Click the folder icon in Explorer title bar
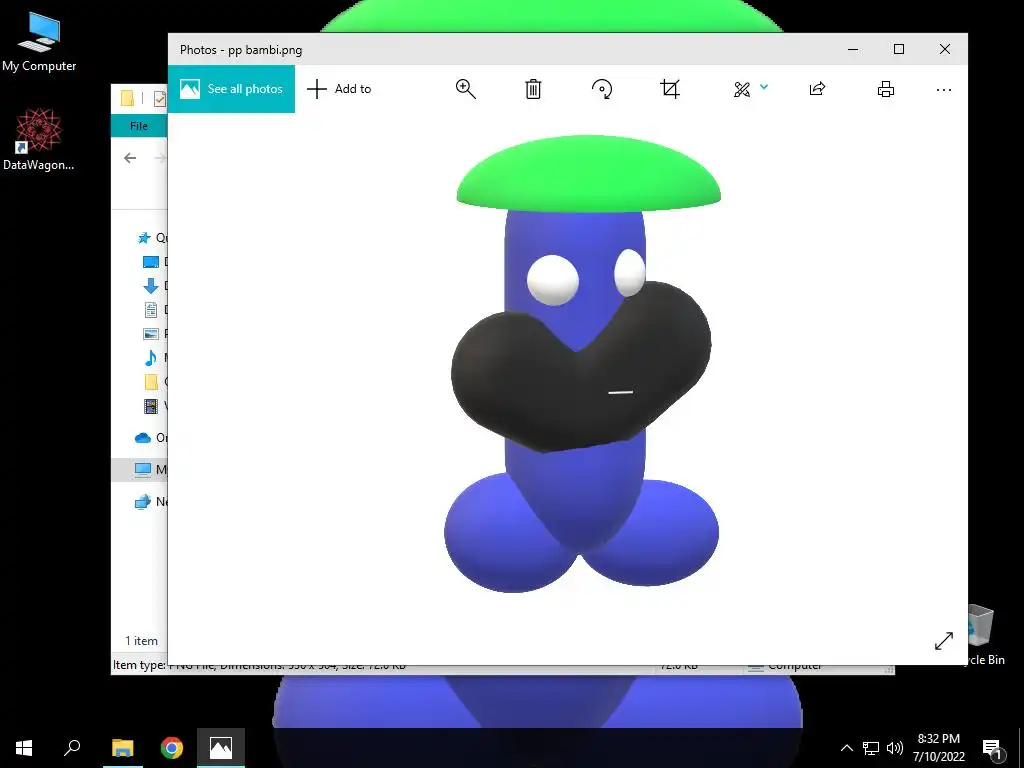This screenshot has width=1024, height=768. pyautogui.click(x=127, y=98)
